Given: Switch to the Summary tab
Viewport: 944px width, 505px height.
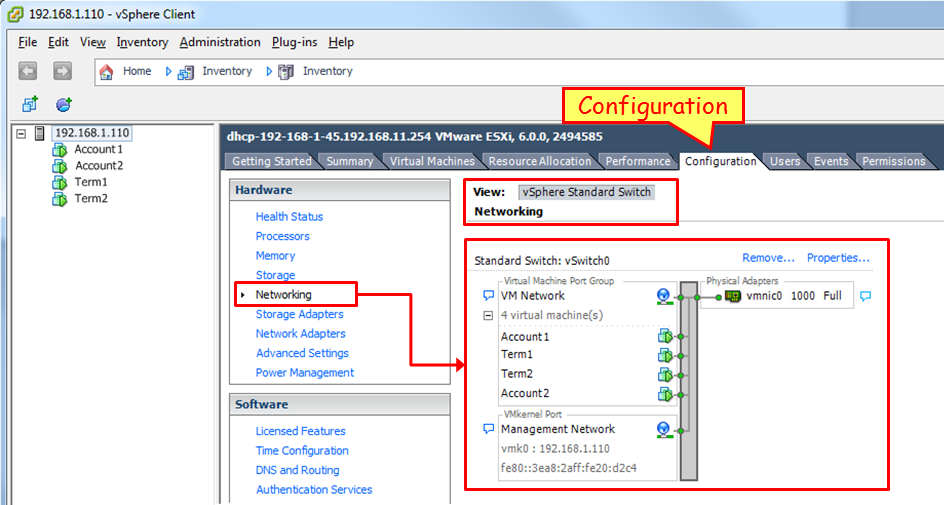Looking at the screenshot, I should tap(350, 161).
